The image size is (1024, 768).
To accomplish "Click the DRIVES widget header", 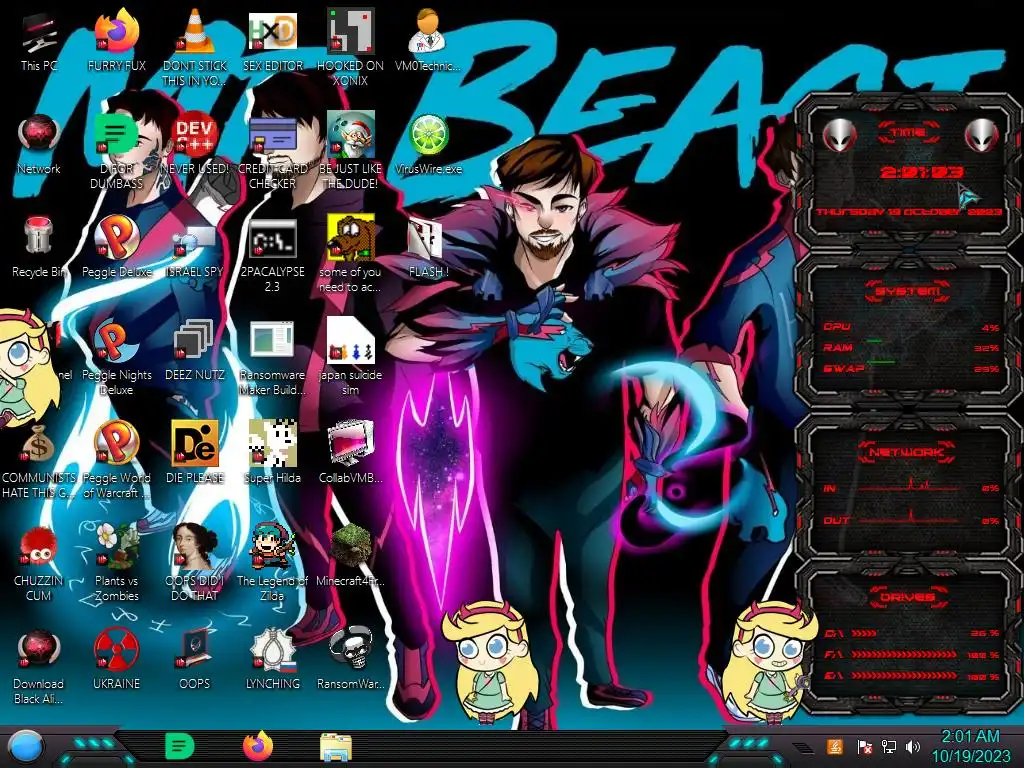I will (x=908, y=597).
